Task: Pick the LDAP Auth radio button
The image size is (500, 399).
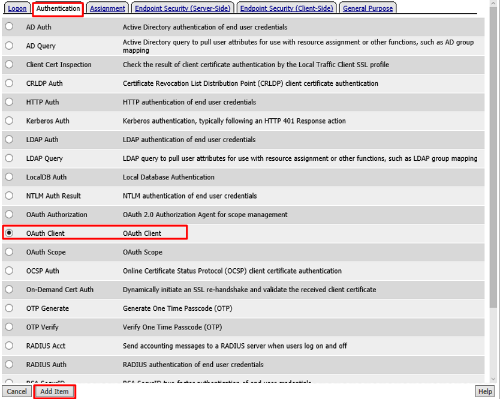Action: [x=9, y=139]
